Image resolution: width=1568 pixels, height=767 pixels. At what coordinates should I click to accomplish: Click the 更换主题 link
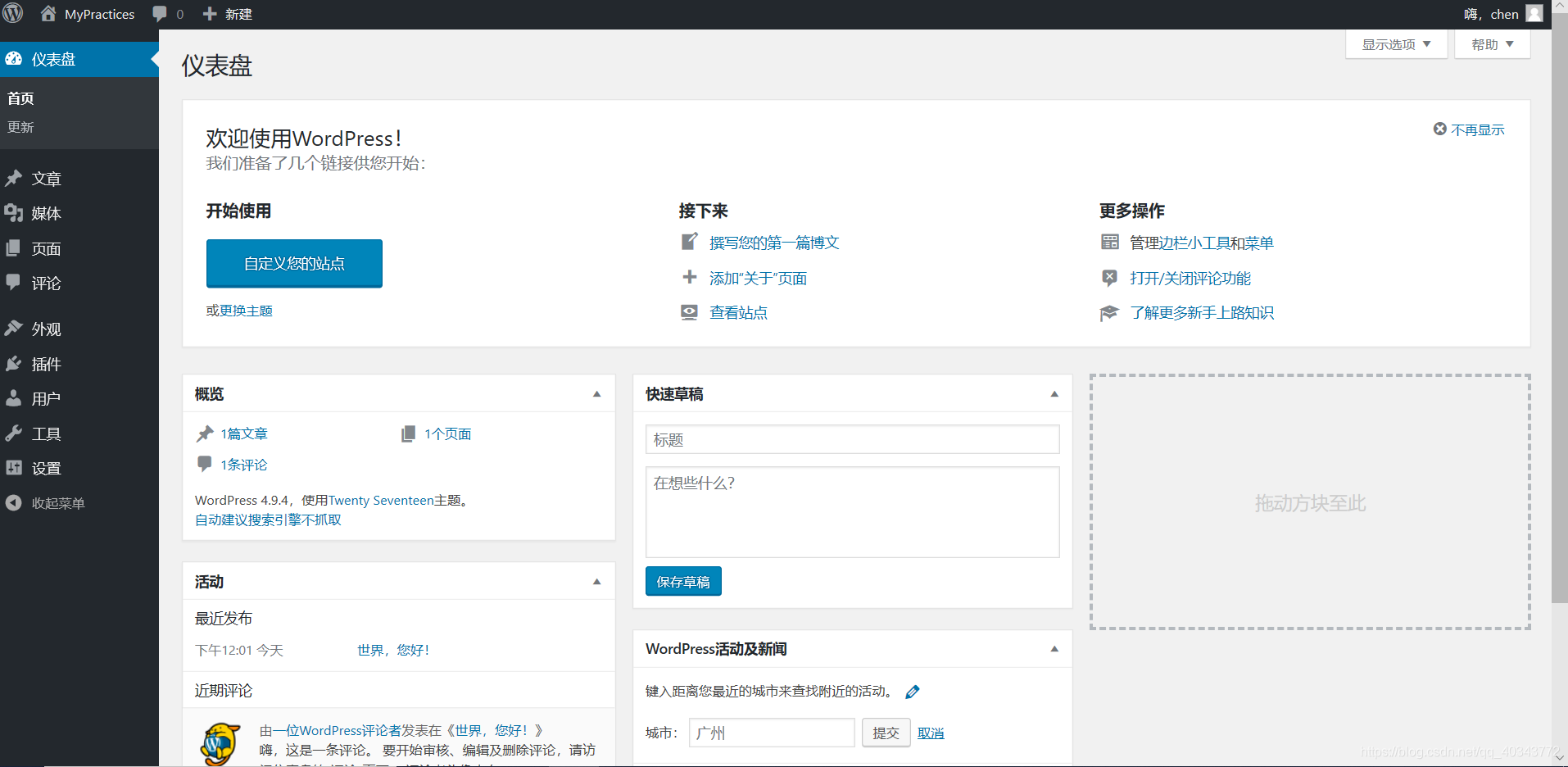coord(246,311)
